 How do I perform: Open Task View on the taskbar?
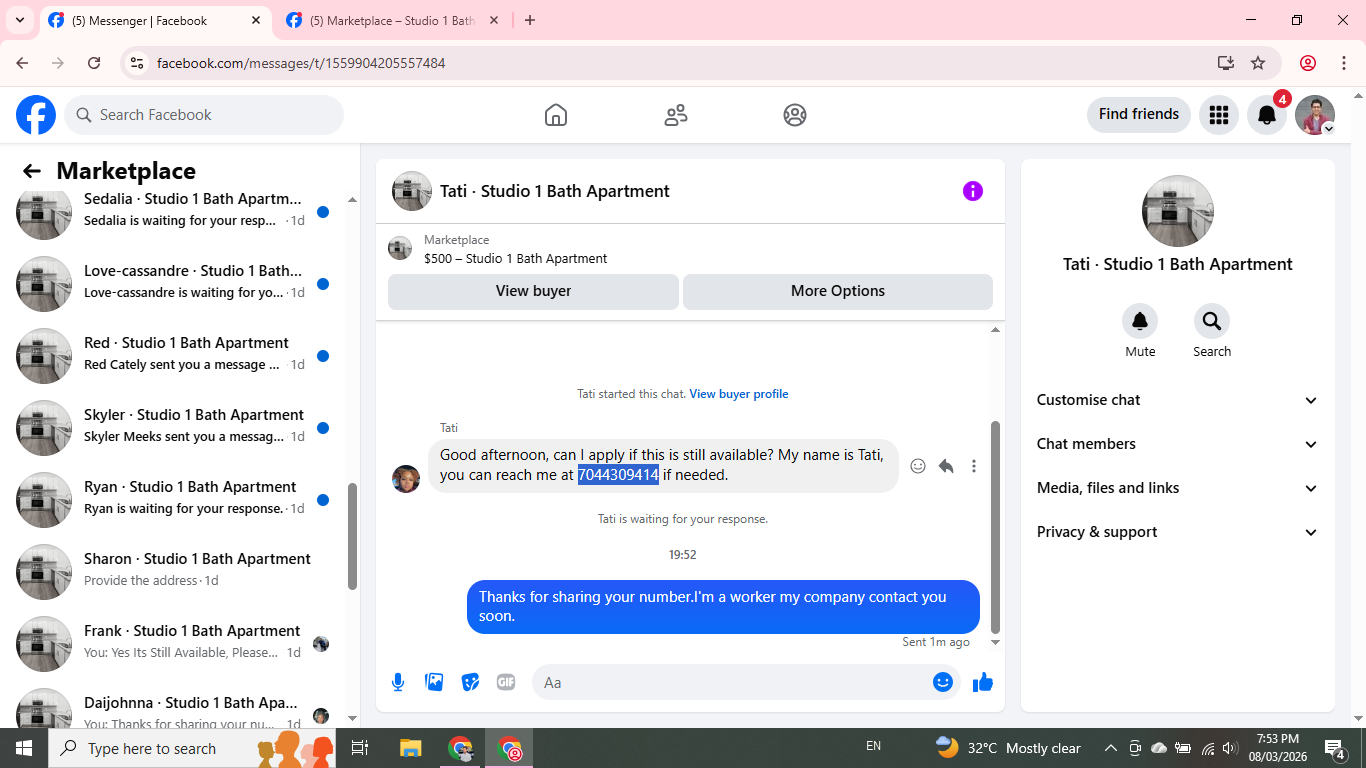pos(360,748)
